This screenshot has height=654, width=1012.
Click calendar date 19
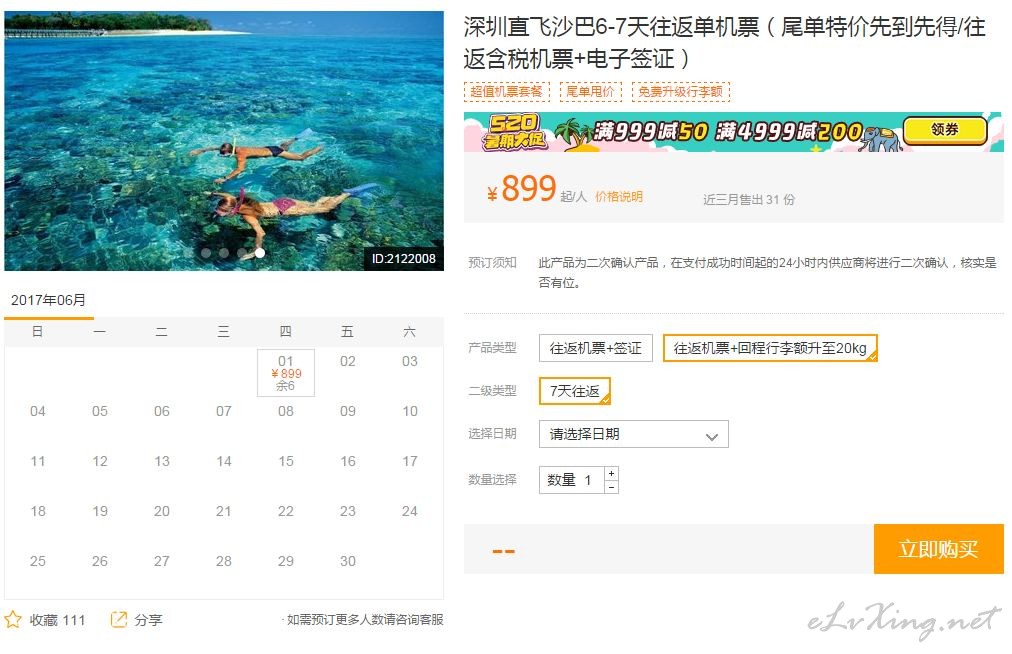100,511
